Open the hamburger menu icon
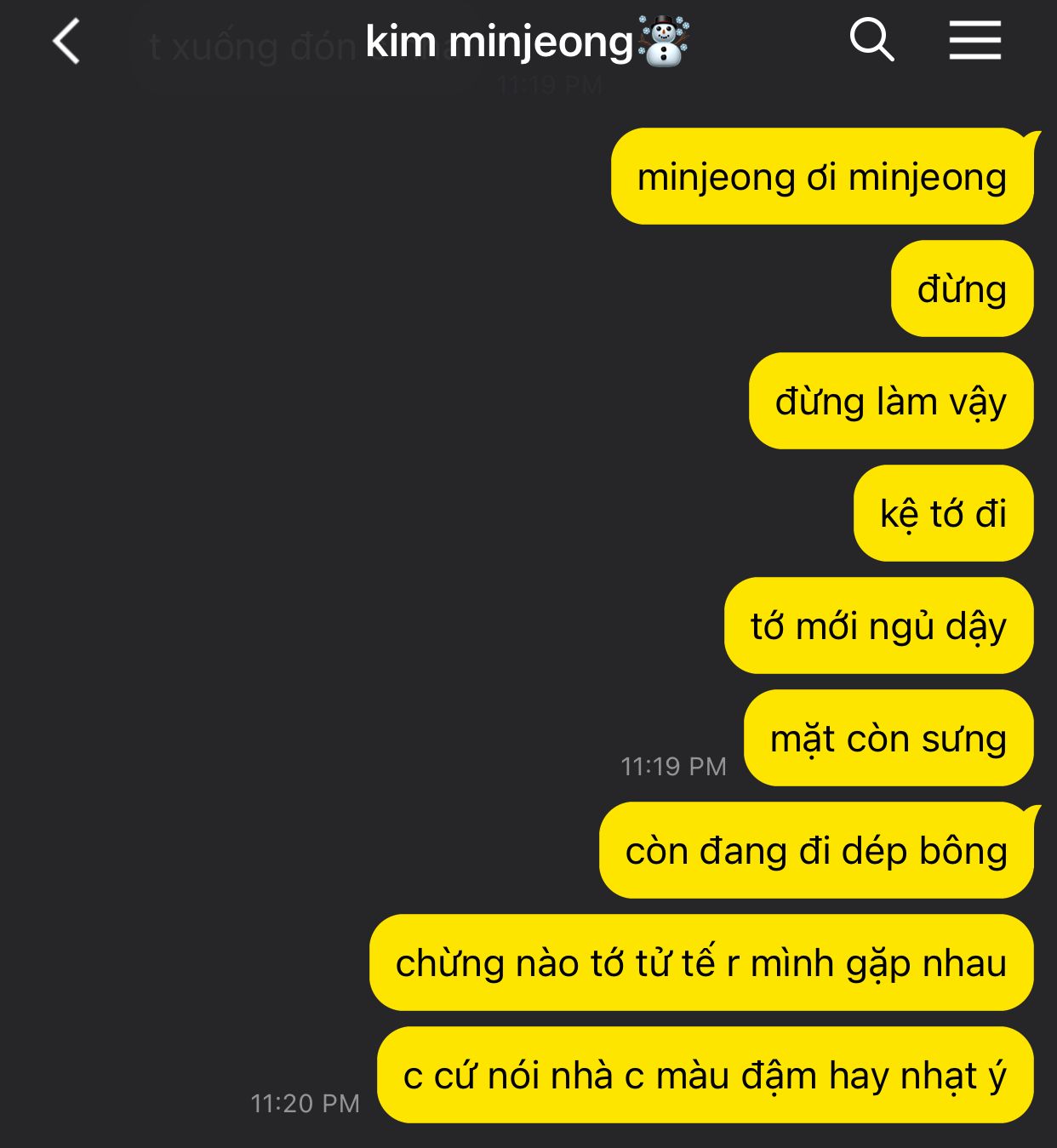Screen dimensions: 1057x1148 pos(975,41)
